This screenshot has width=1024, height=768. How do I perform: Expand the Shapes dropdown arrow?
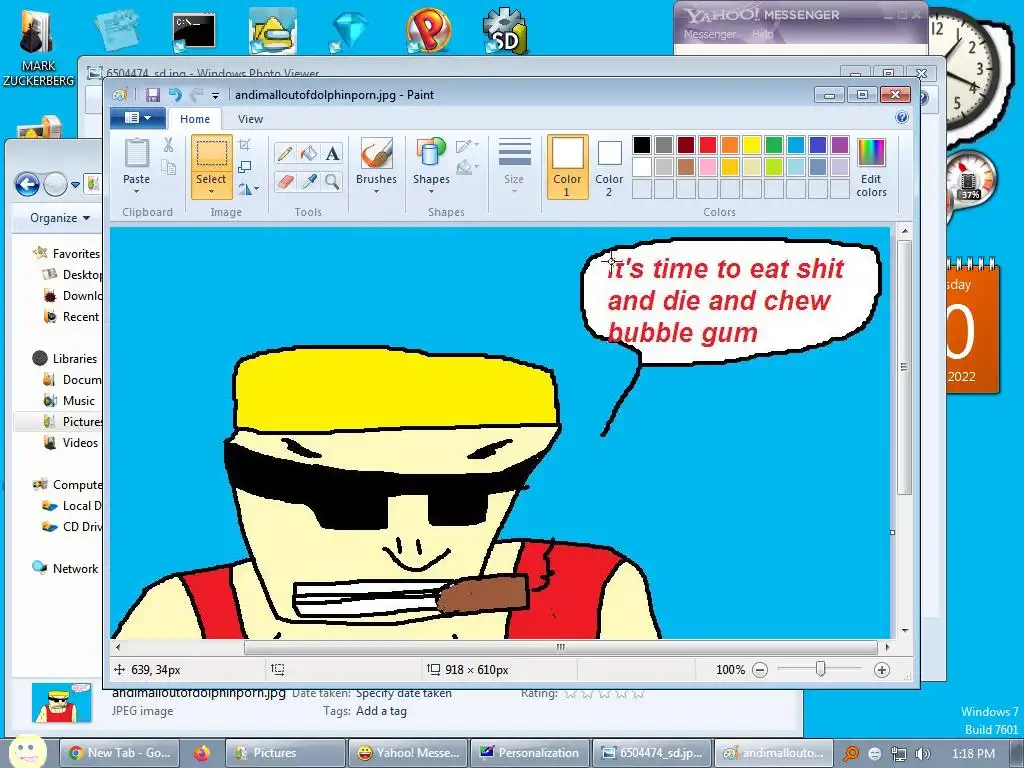[431, 192]
